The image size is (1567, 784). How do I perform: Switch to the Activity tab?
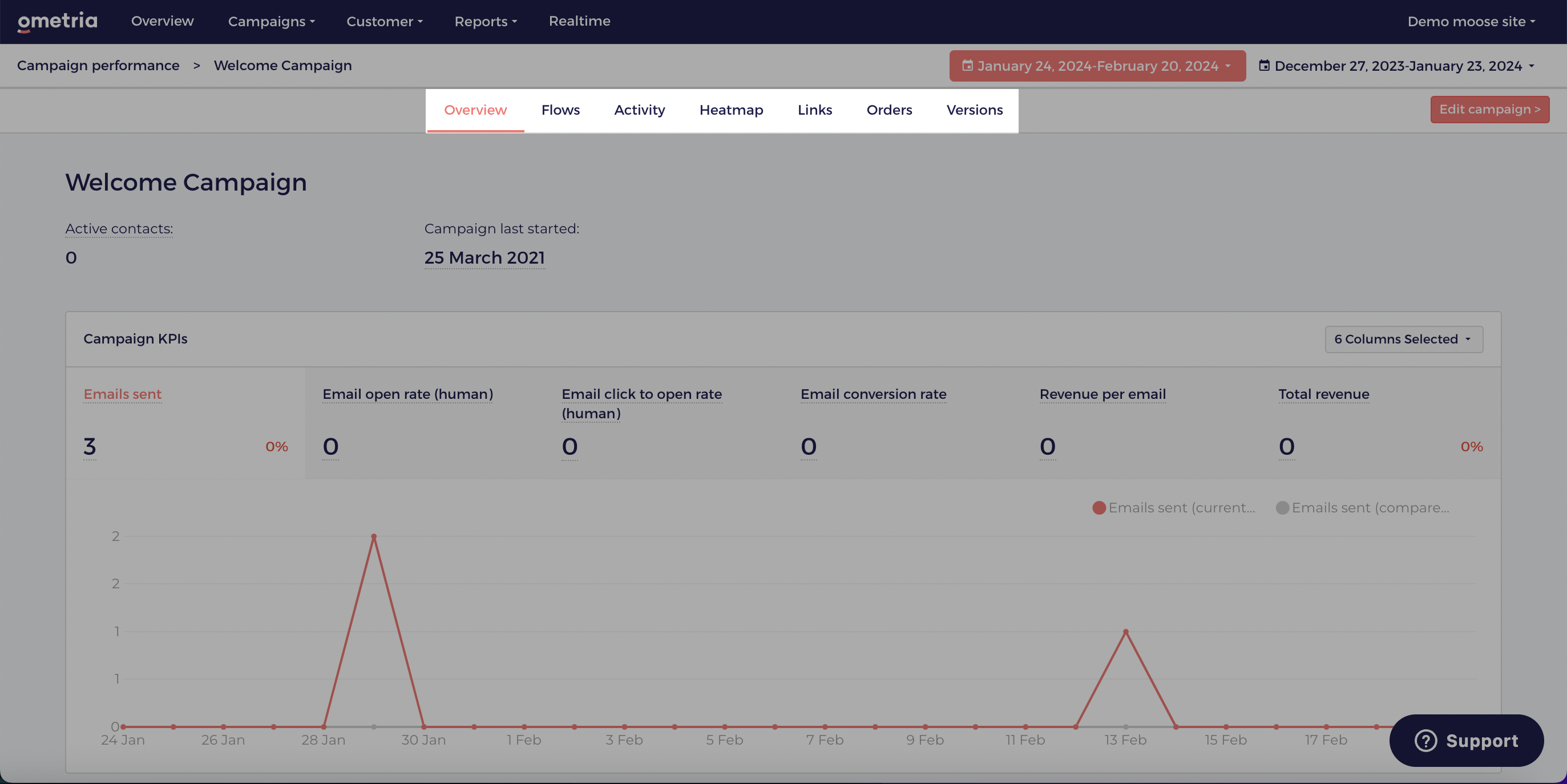tap(639, 110)
